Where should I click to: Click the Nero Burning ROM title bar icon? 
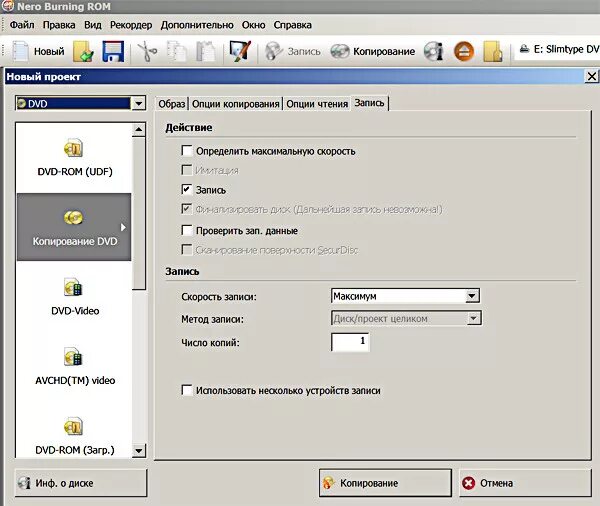tap(7, 6)
